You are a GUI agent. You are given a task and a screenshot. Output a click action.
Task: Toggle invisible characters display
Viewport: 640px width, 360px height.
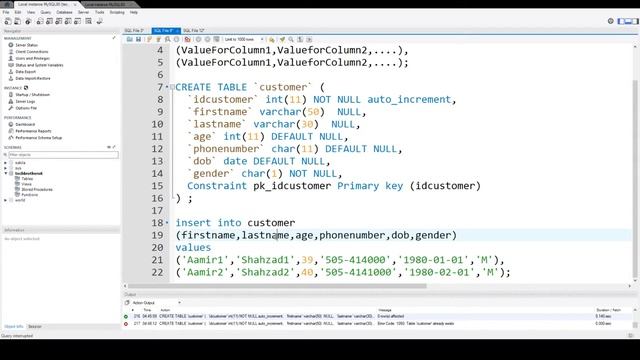pyautogui.click(x=300, y=40)
